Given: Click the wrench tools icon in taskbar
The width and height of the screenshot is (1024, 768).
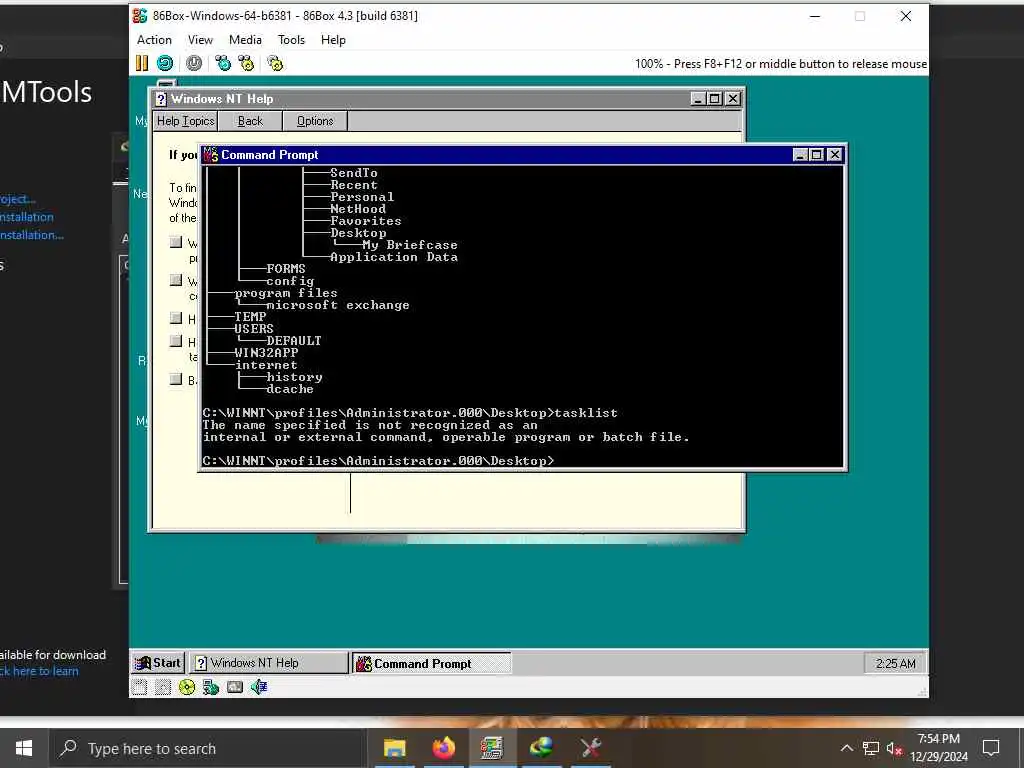Looking at the screenshot, I should (x=590, y=748).
